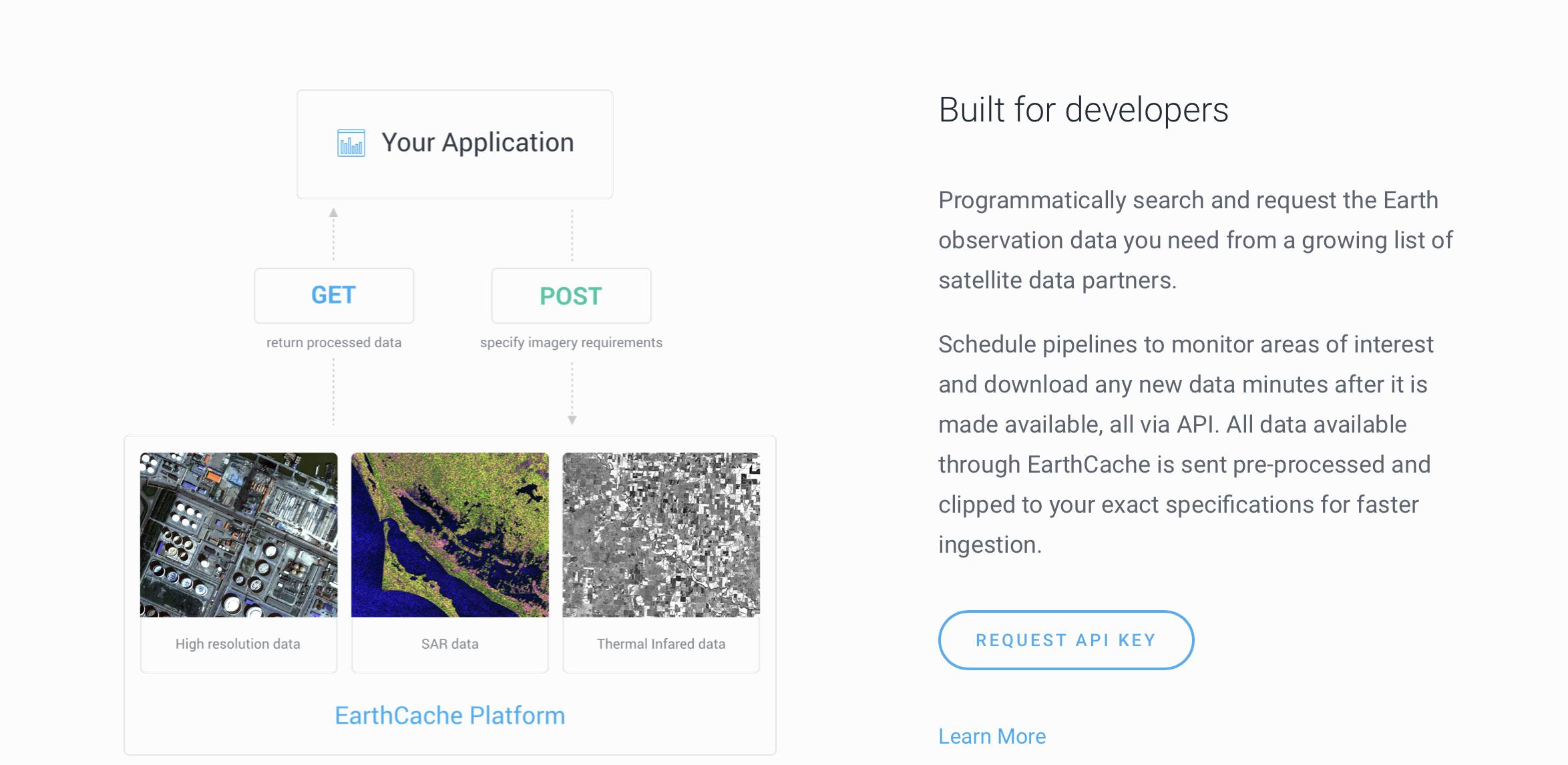Click the Your Application box
Image resolution: width=1568 pixels, height=765 pixels.
coord(455,144)
